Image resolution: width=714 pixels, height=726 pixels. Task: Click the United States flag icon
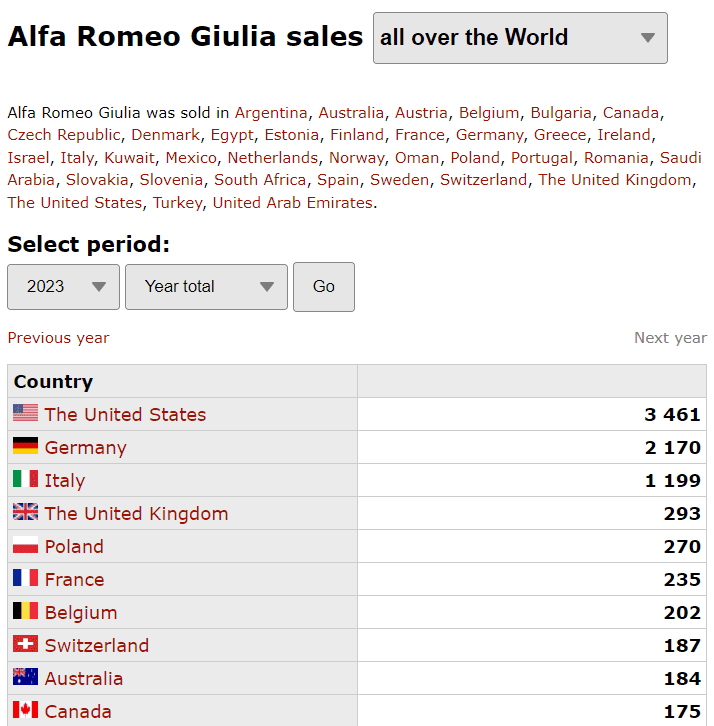pyautogui.click(x=25, y=413)
